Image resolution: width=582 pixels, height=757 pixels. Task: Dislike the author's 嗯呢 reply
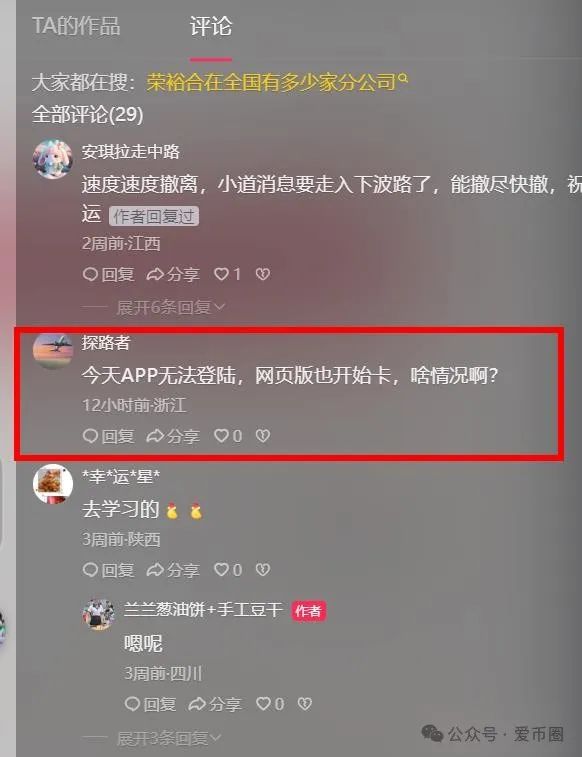[304, 704]
